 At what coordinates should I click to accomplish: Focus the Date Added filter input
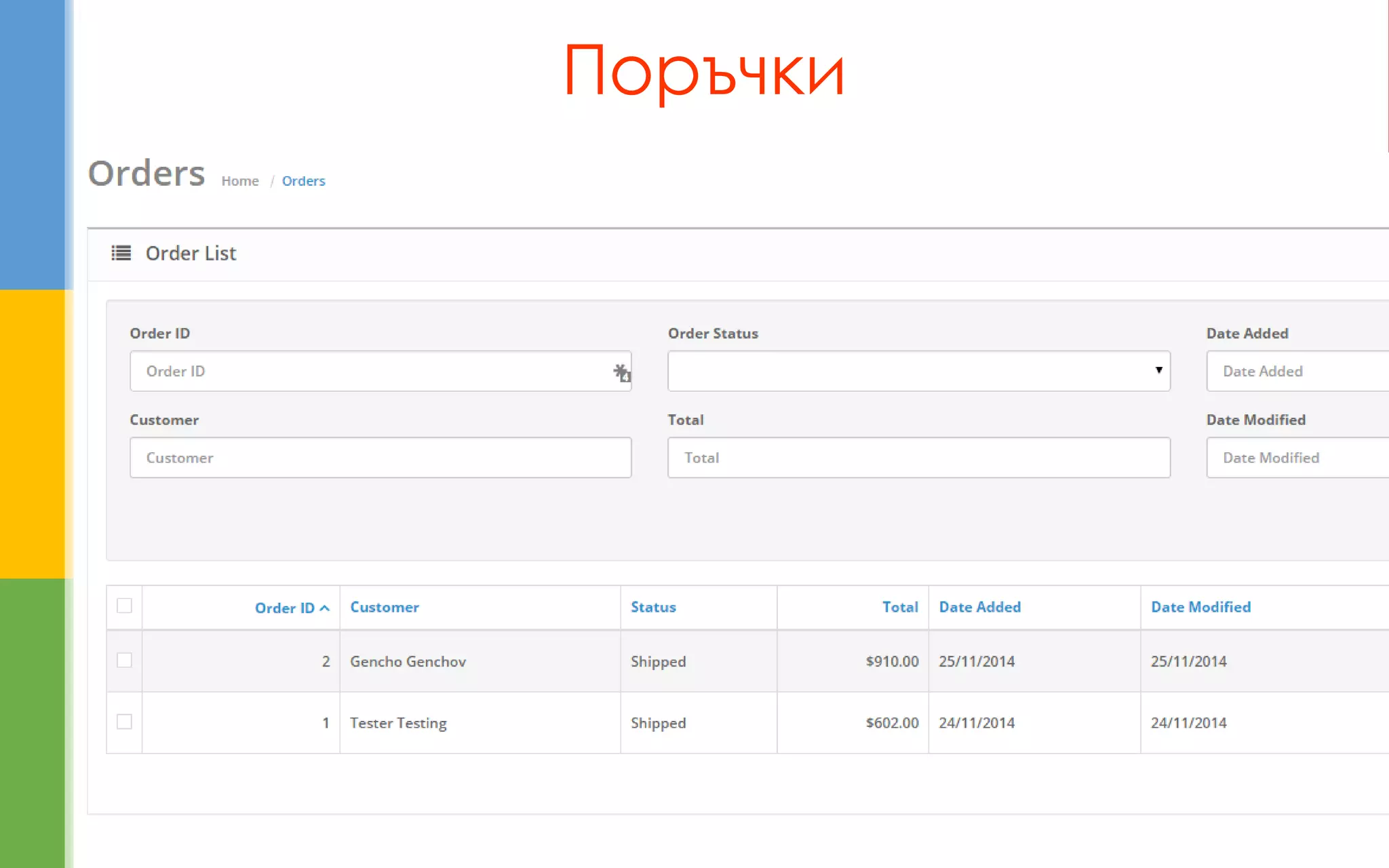[1297, 371]
